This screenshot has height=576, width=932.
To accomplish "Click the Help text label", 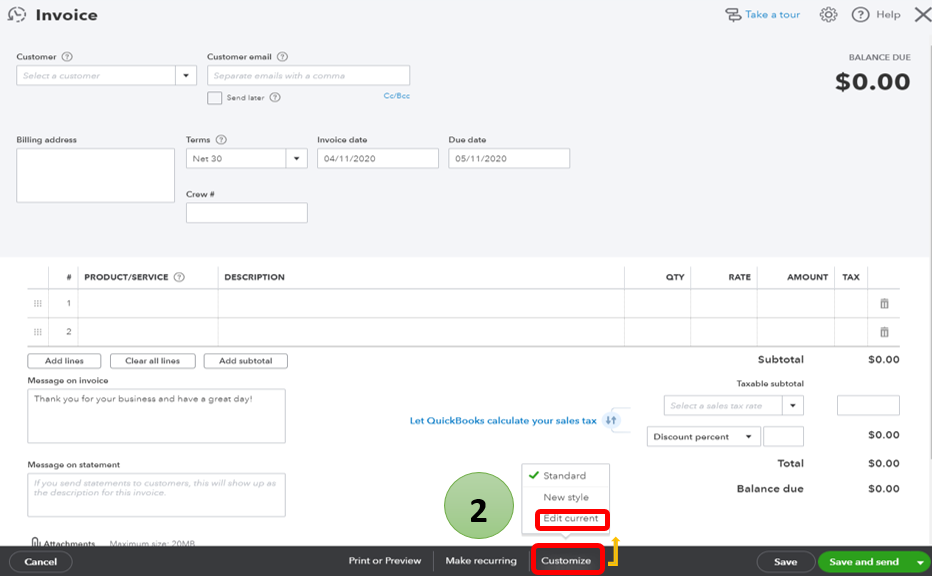I will click(888, 15).
